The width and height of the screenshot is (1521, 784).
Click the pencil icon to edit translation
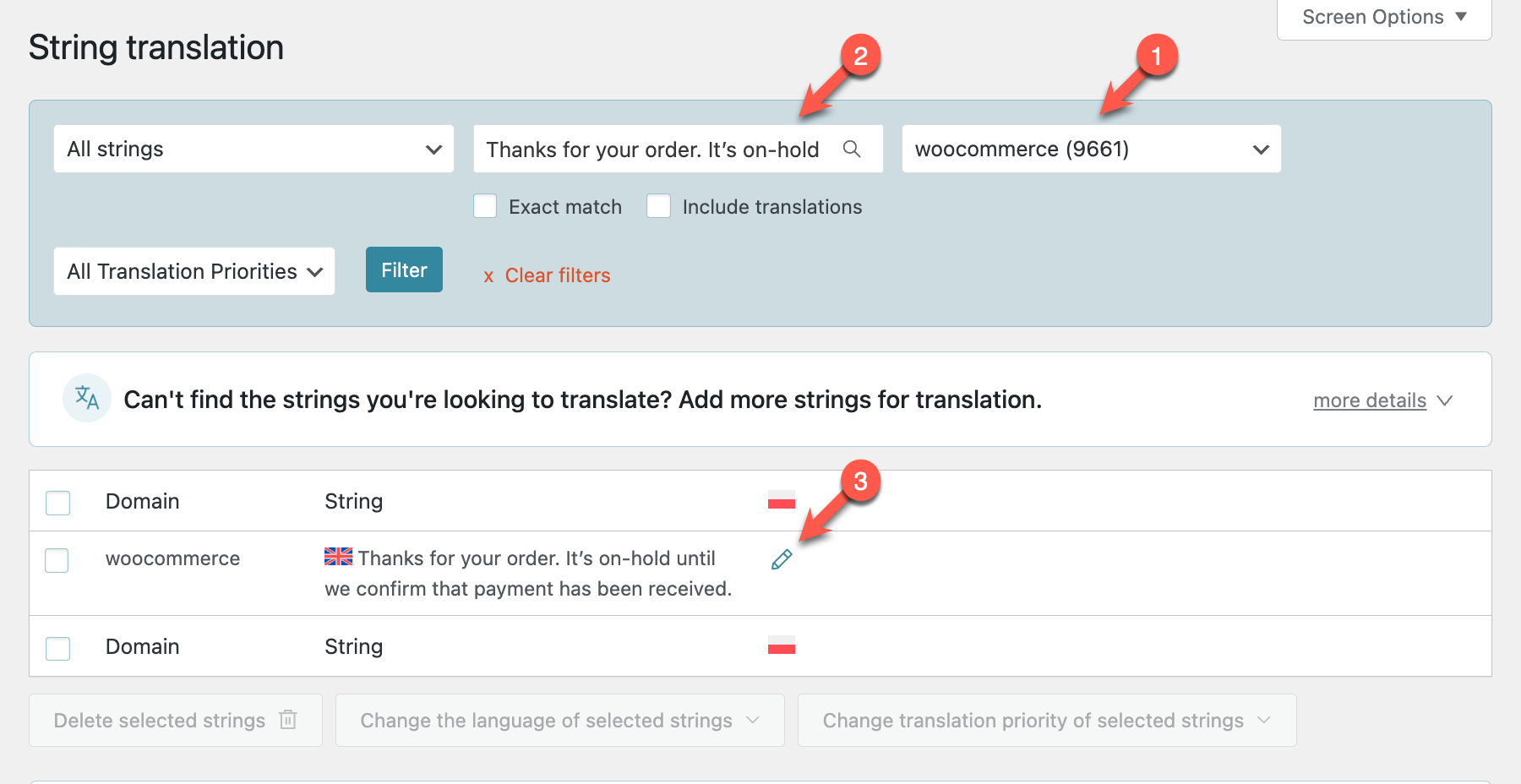click(x=782, y=559)
